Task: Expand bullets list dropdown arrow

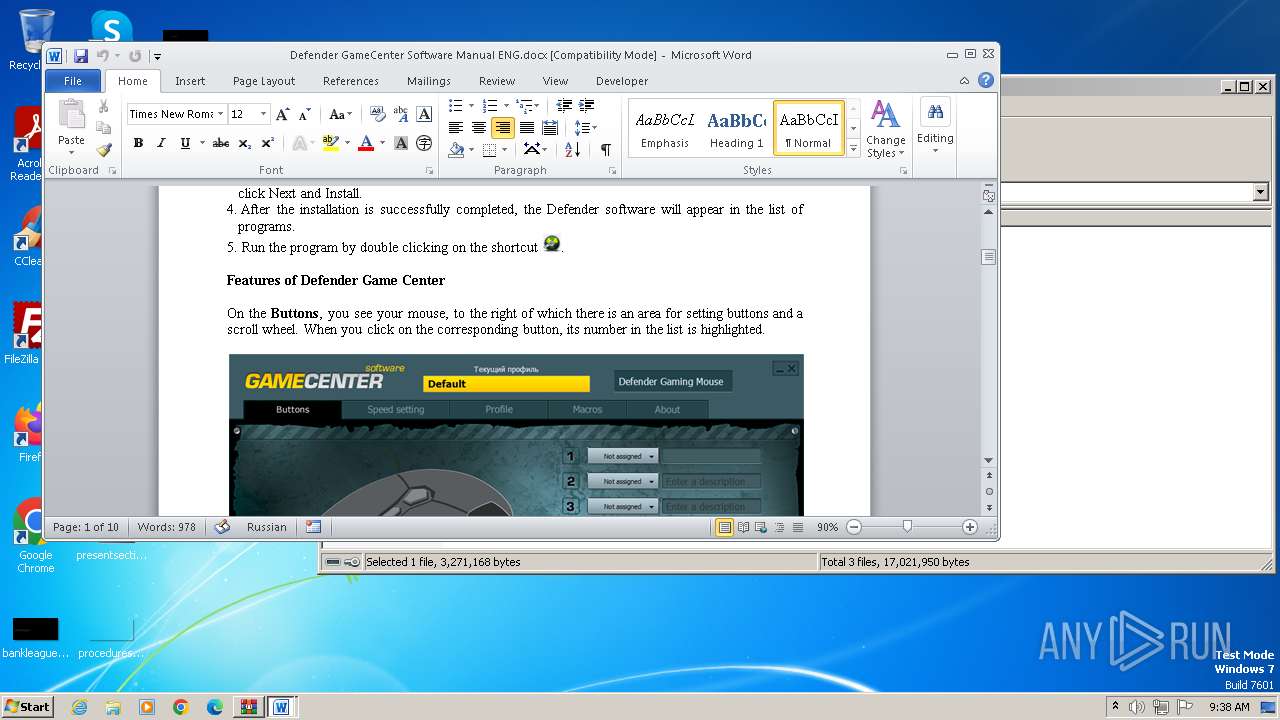Action: tap(472, 105)
